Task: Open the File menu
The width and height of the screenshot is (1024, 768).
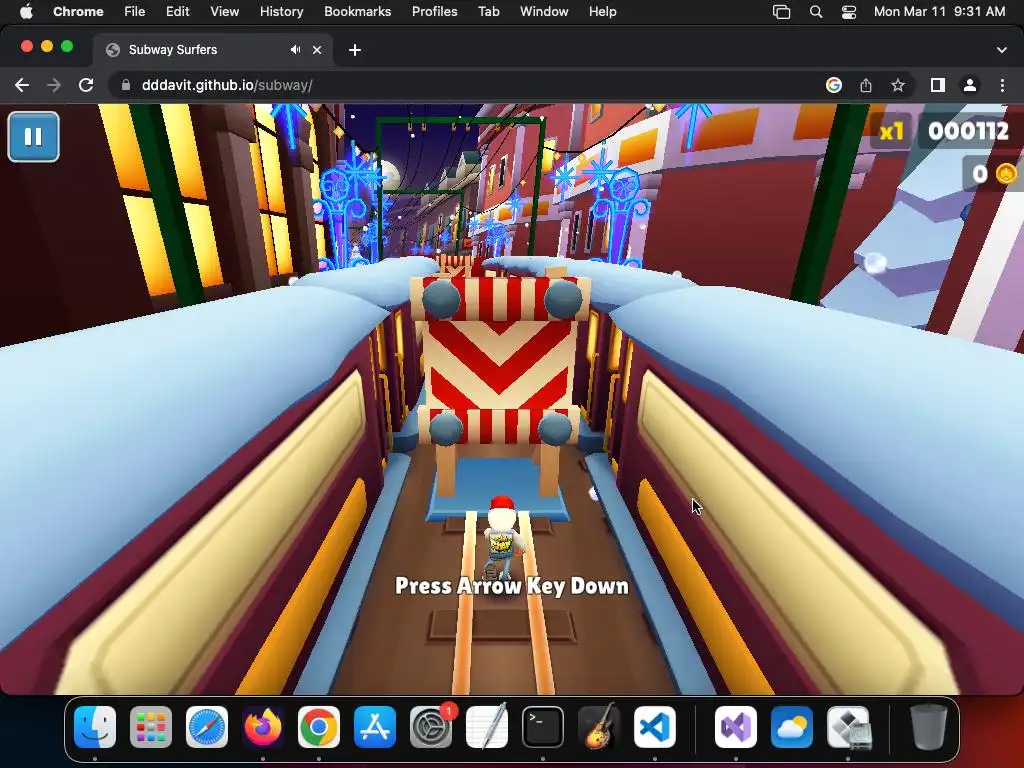Action: [x=135, y=11]
